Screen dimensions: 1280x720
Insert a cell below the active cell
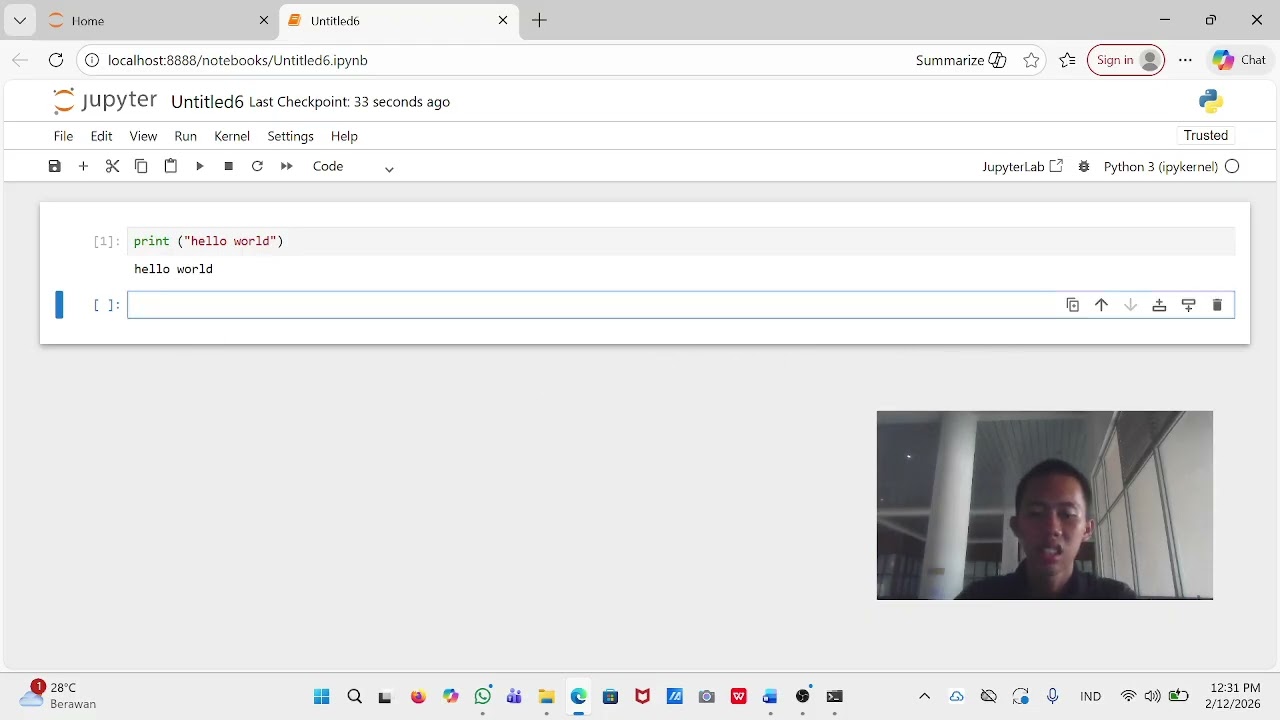click(x=1188, y=305)
